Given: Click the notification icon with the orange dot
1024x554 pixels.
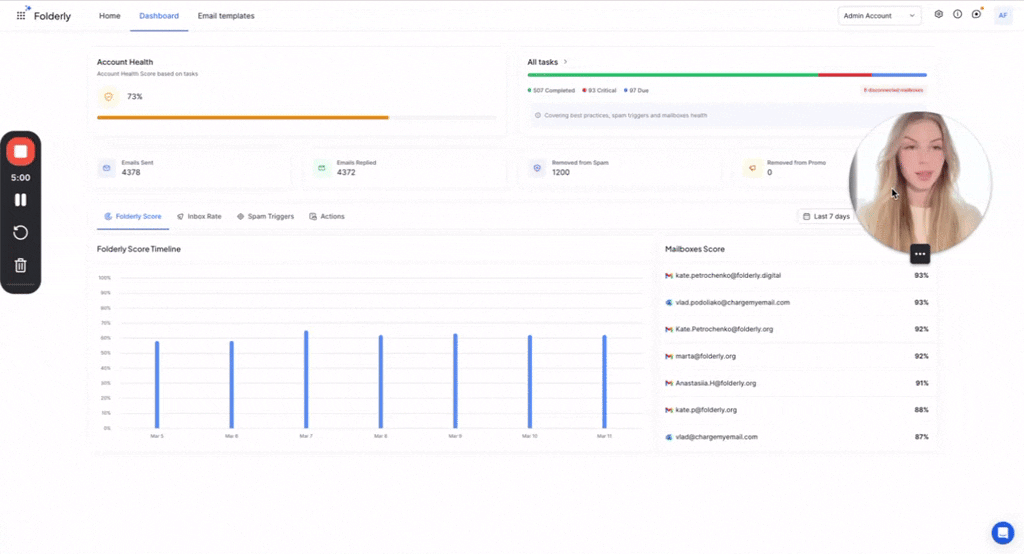Looking at the screenshot, I should click(977, 14).
